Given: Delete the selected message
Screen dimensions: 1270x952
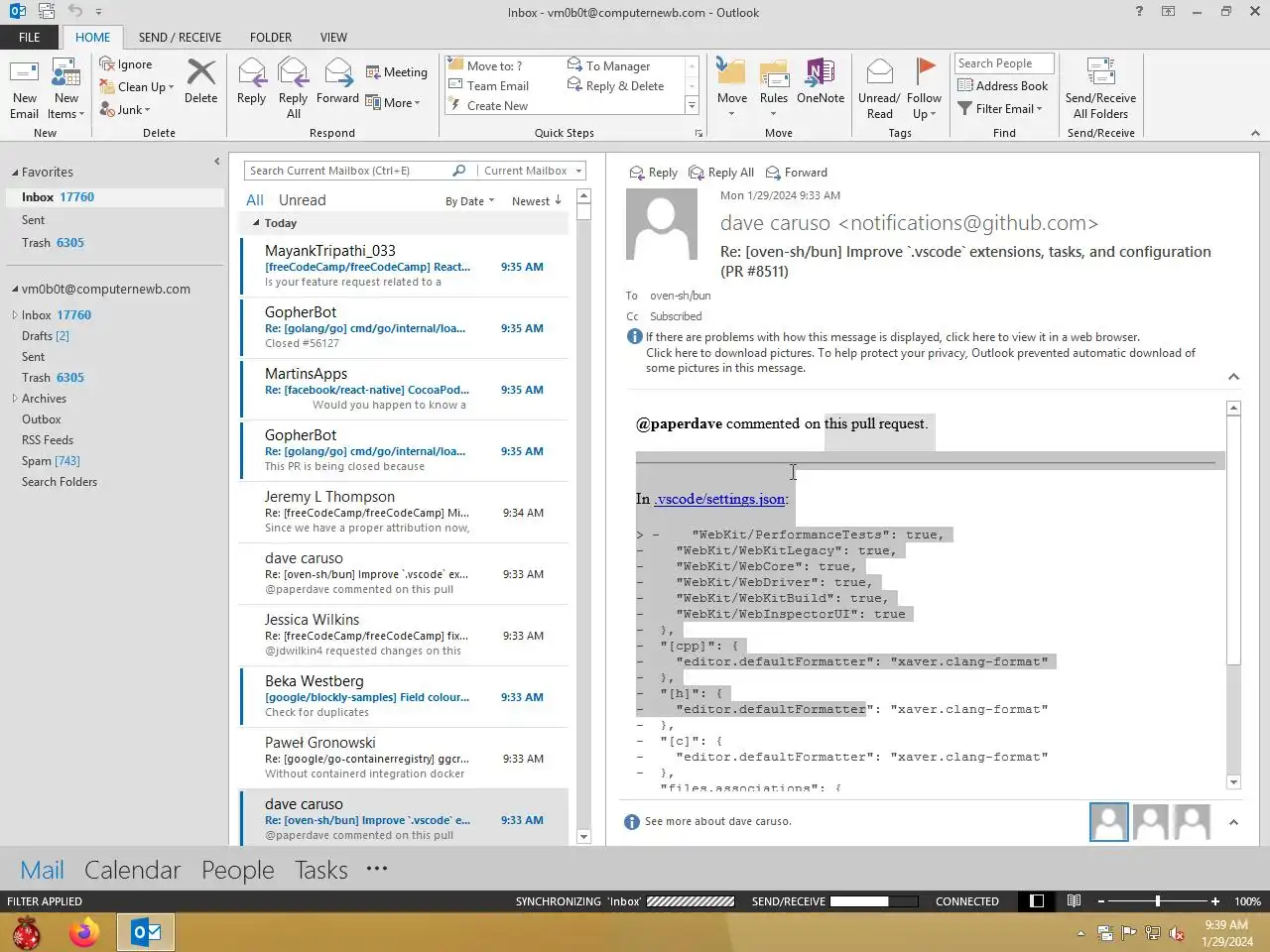Looking at the screenshot, I should point(200,81).
